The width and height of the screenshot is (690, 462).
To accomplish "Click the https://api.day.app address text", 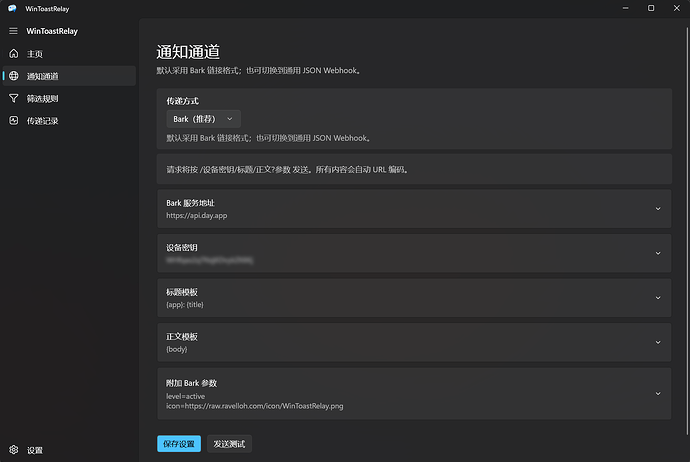I will click(x=197, y=216).
